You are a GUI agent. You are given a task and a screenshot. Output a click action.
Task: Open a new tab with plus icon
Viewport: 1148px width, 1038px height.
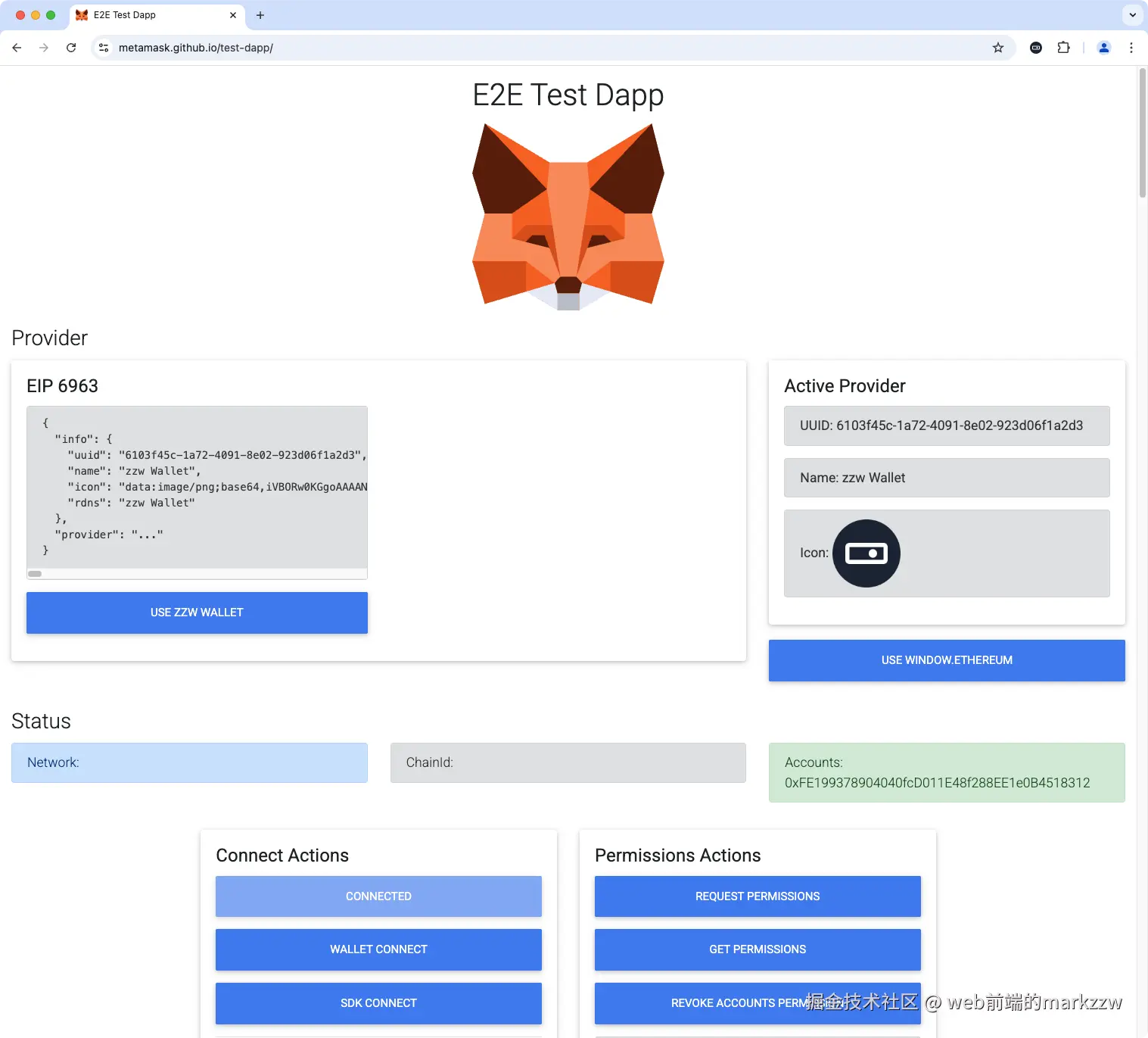click(260, 15)
